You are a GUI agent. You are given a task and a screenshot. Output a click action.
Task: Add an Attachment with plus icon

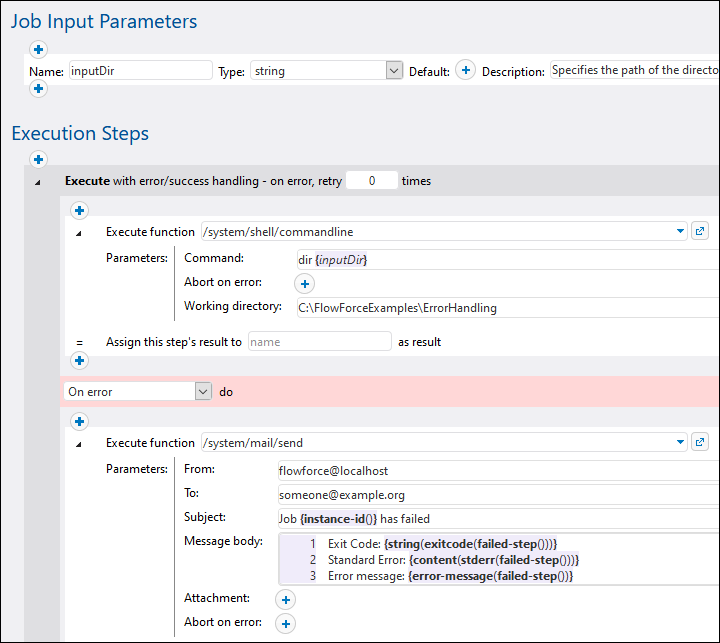point(285,599)
